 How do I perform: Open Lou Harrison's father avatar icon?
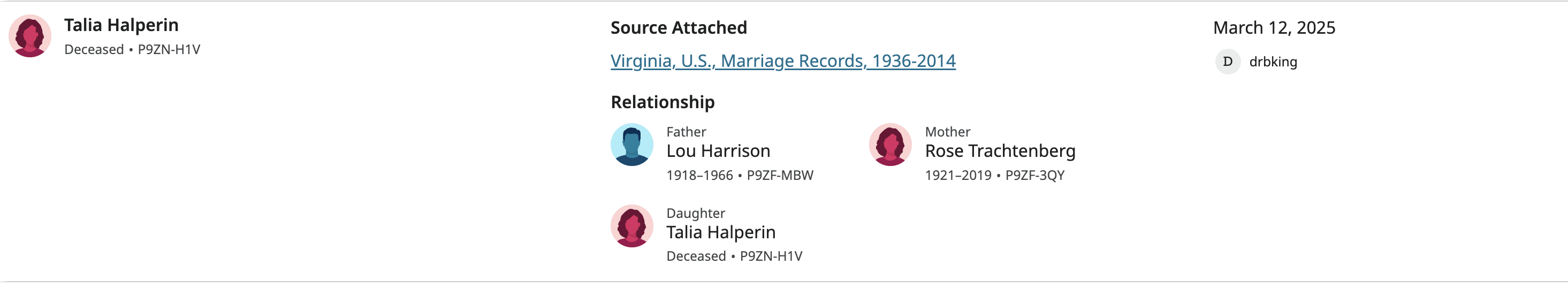[632, 145]
